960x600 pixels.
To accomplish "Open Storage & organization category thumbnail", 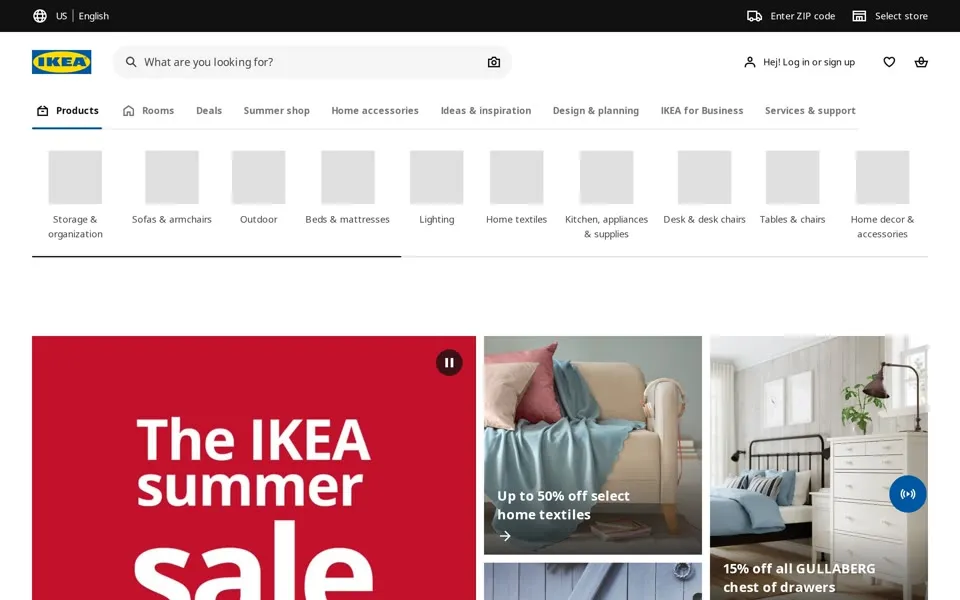I will pyautogui.click(x=75, y=177).
